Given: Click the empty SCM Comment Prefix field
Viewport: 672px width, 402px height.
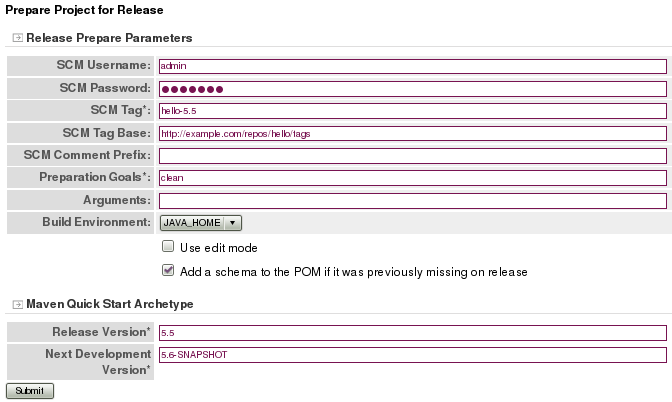Looking at the screenshot, I should tap(412, 155).
